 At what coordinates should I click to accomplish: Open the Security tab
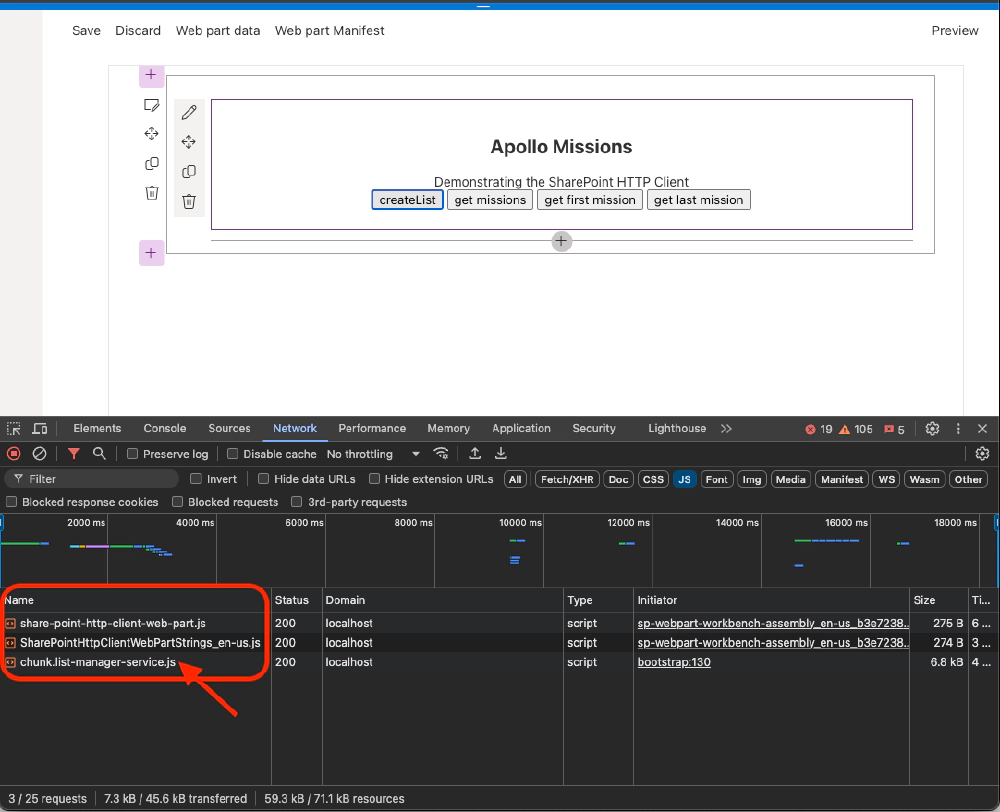coord(594,429)
